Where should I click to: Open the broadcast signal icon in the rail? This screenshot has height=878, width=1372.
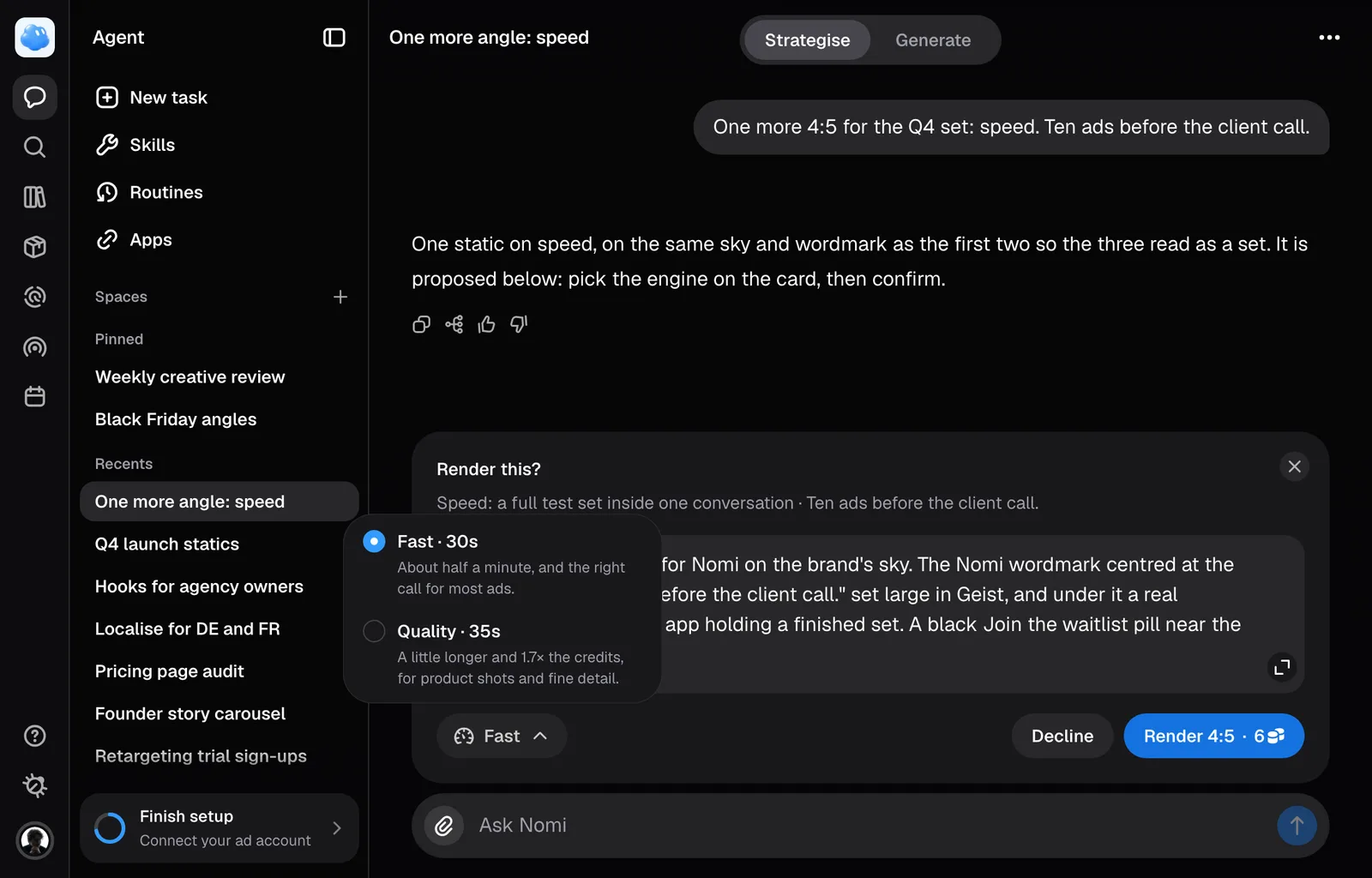35,347
